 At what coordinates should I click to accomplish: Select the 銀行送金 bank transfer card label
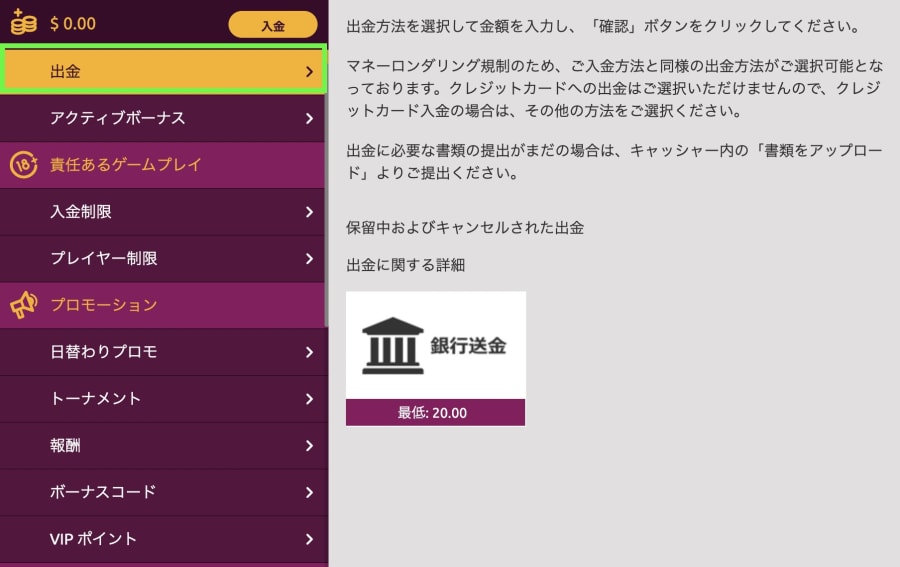tap(468, 345)
